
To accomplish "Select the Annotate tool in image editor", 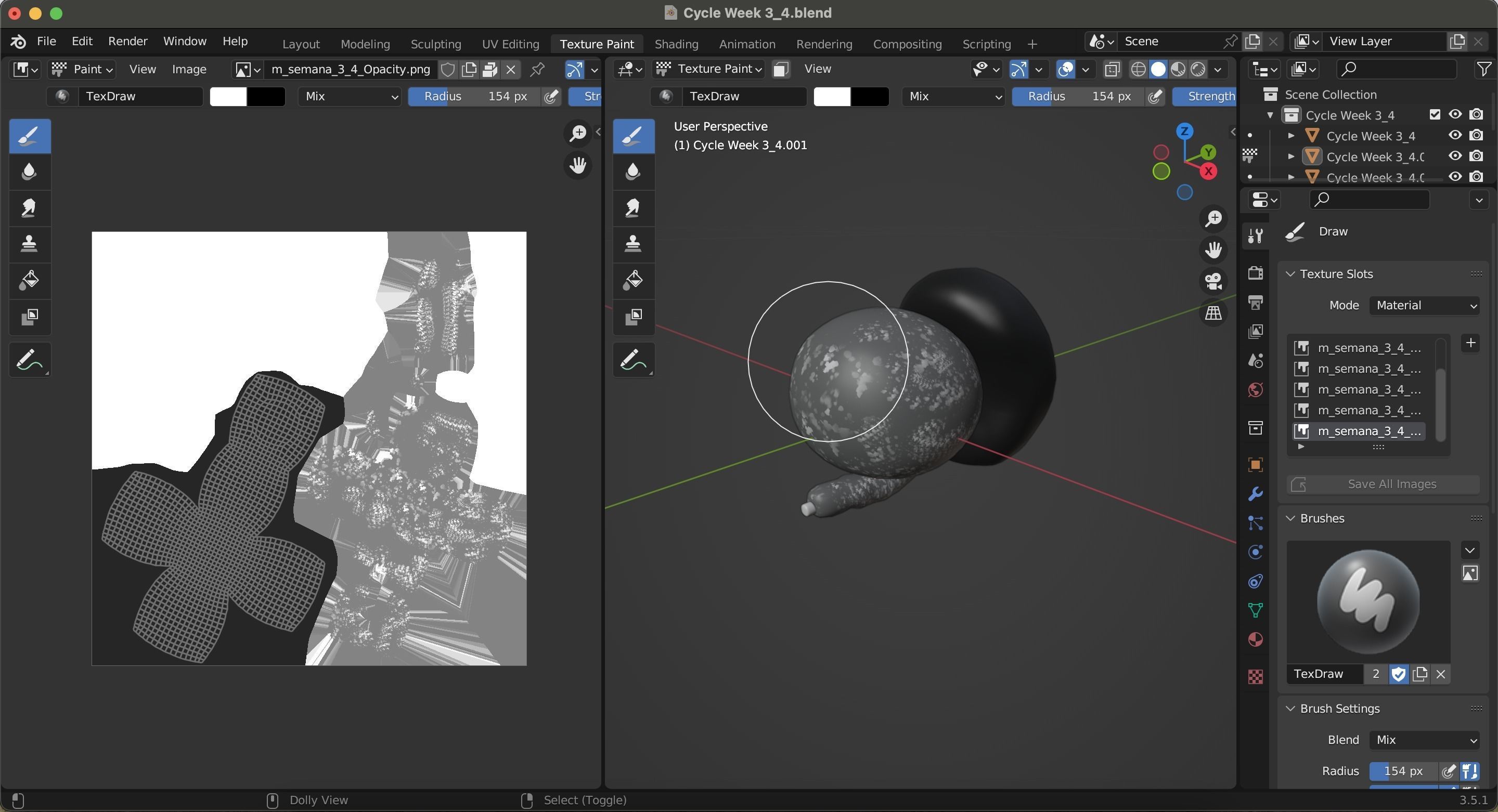I will [29, 360].
